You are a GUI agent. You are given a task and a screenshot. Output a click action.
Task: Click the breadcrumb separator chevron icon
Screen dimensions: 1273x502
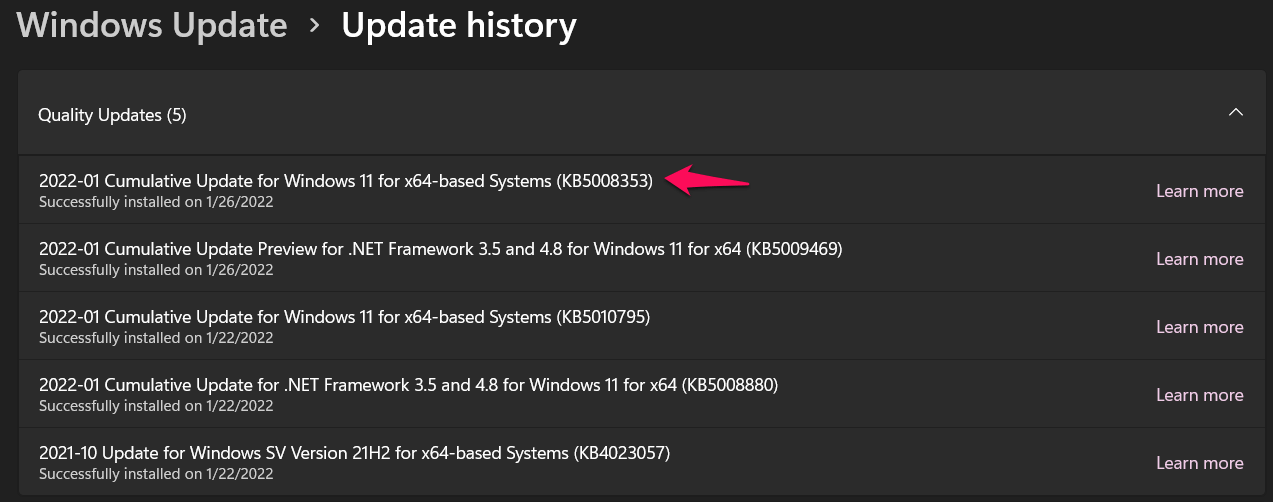pos(315,25)
